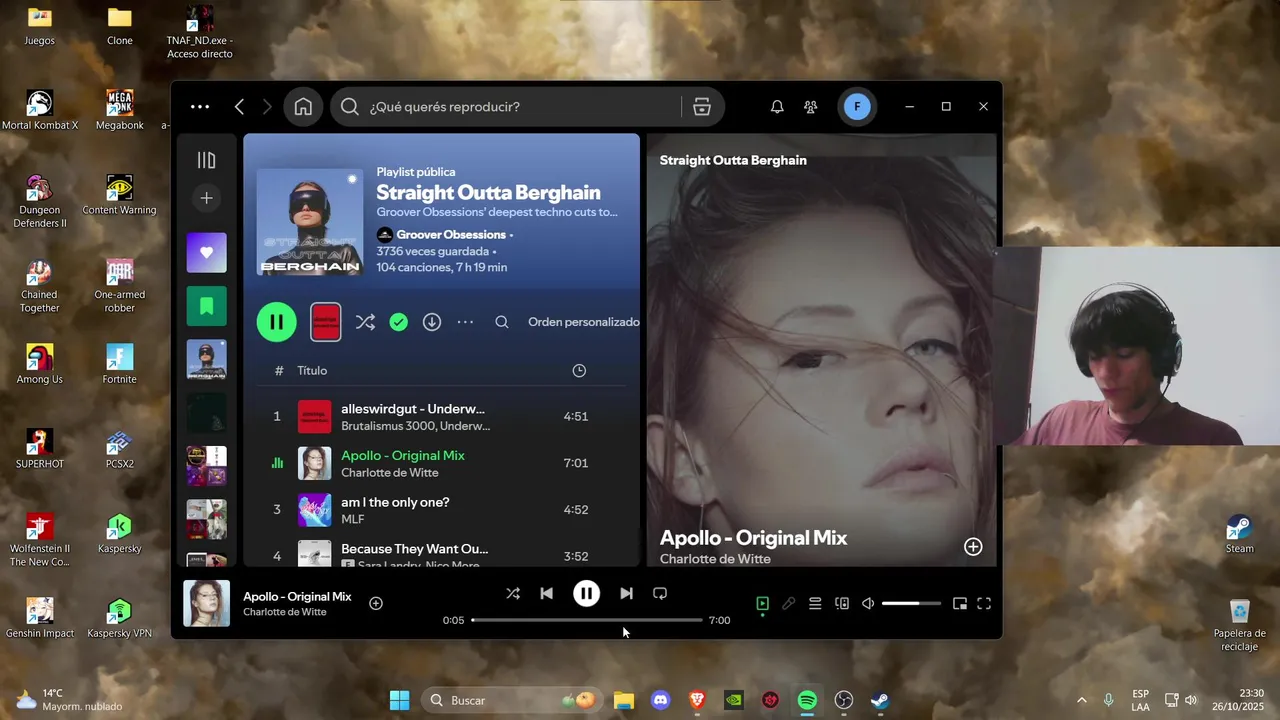Image resolution: width=1280 pixels, height=720 pixels.
Task: Open the Windows Start menu
Action: tap(399, 700)
